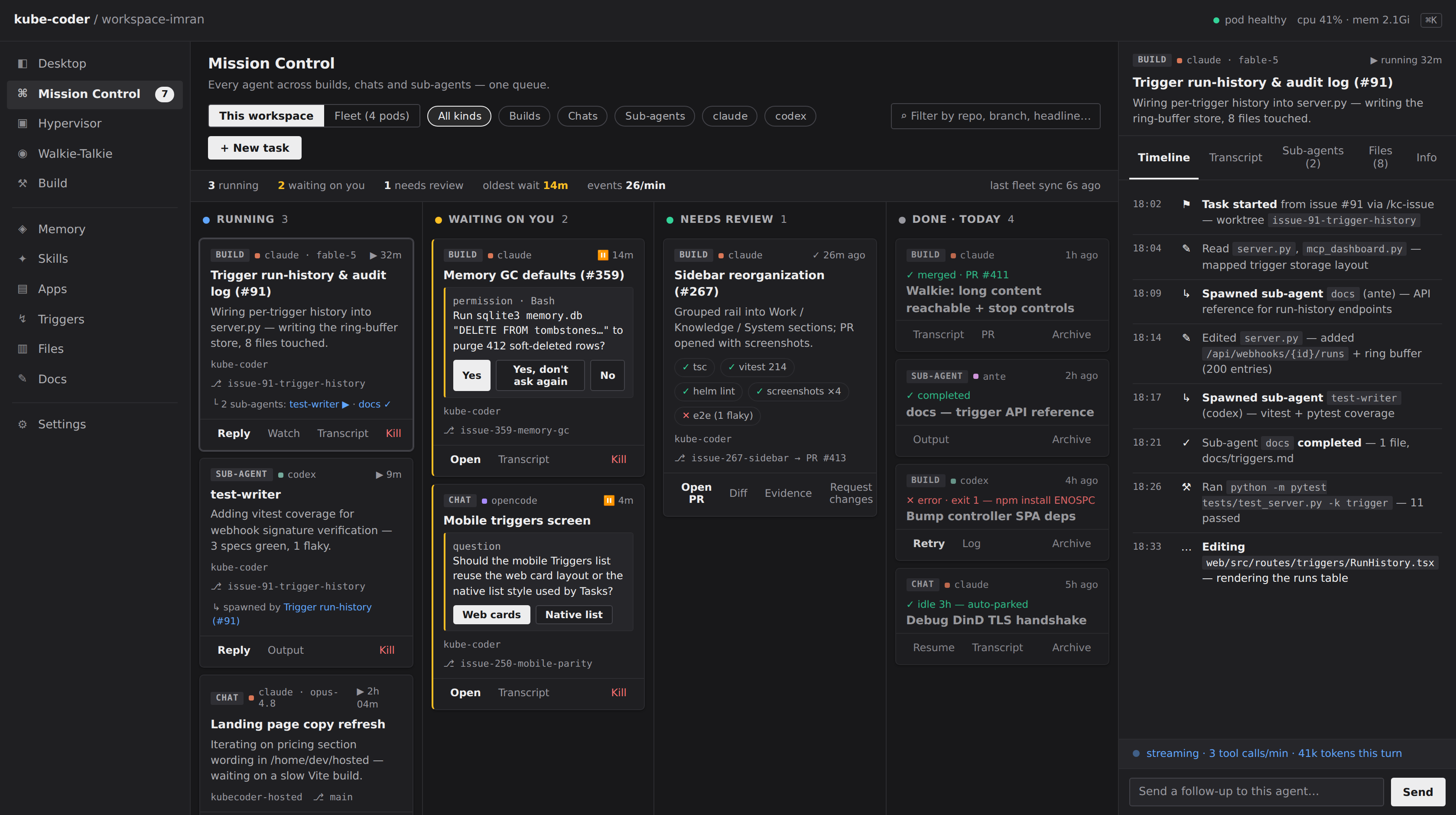Click the + New task button
Screen dimensions: 1456x815
[255, 148]
